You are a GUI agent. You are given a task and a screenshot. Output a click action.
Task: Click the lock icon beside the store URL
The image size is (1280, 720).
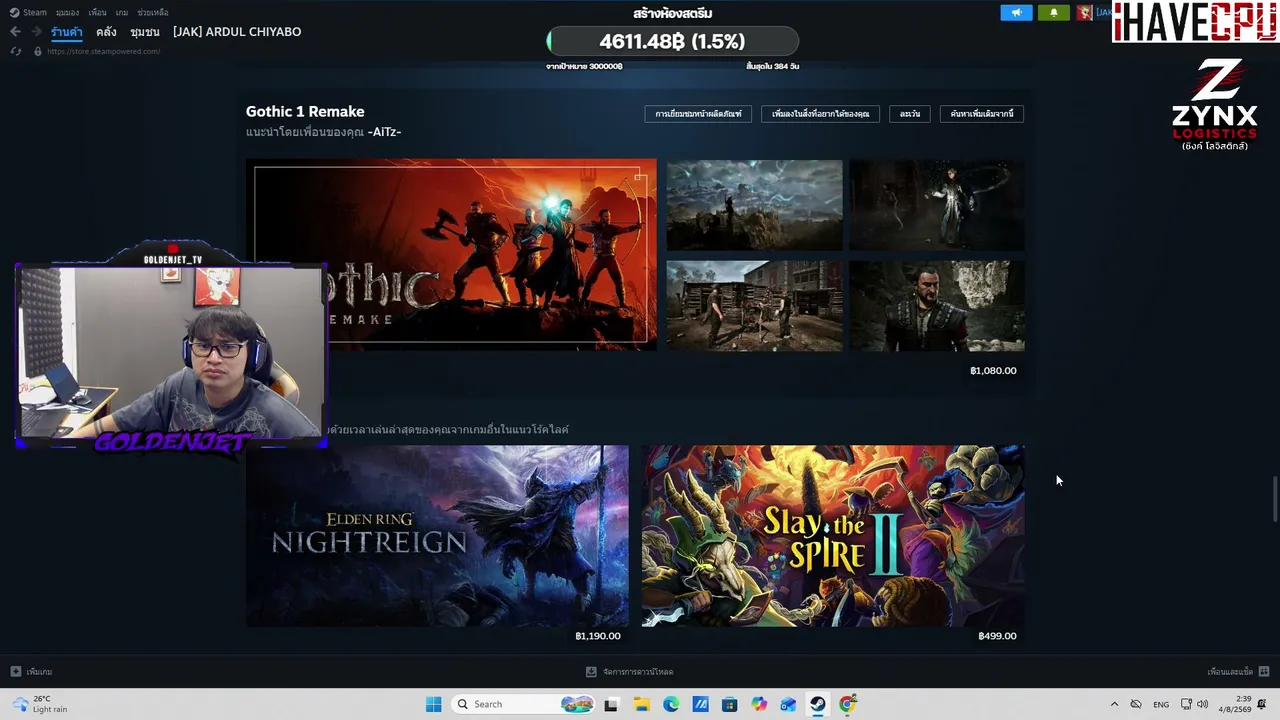(x=38, y=51)
